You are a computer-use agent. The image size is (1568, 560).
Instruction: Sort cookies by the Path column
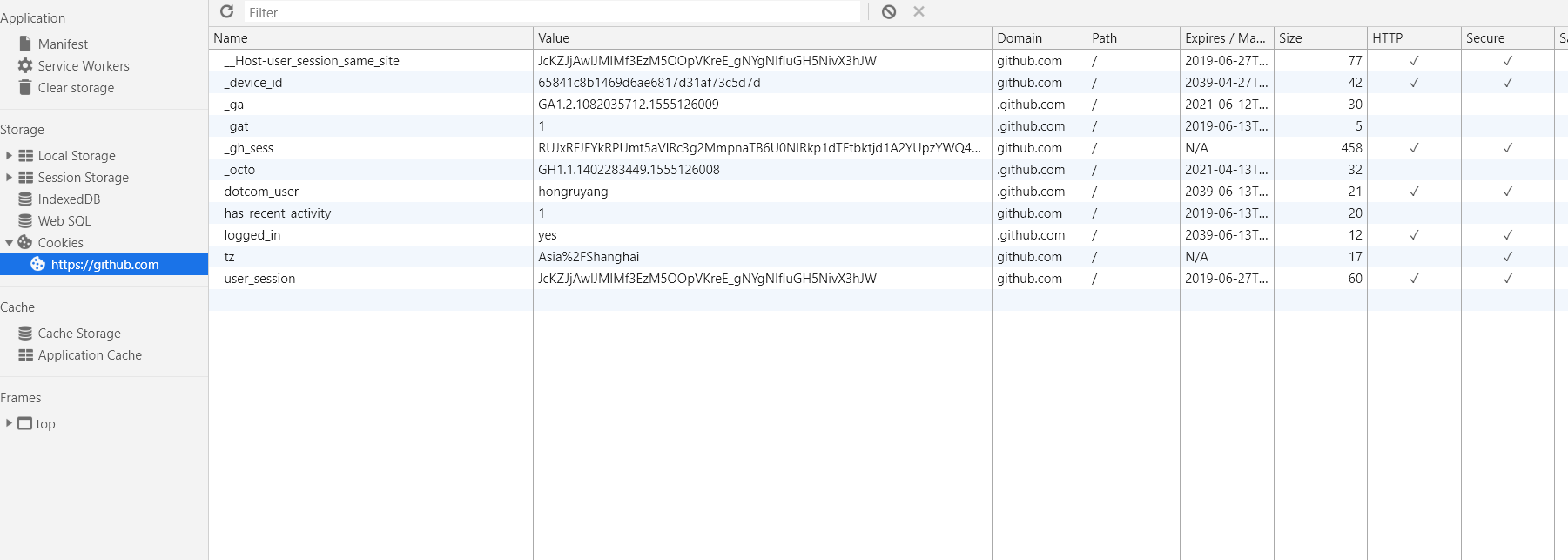pos(1134,38)
